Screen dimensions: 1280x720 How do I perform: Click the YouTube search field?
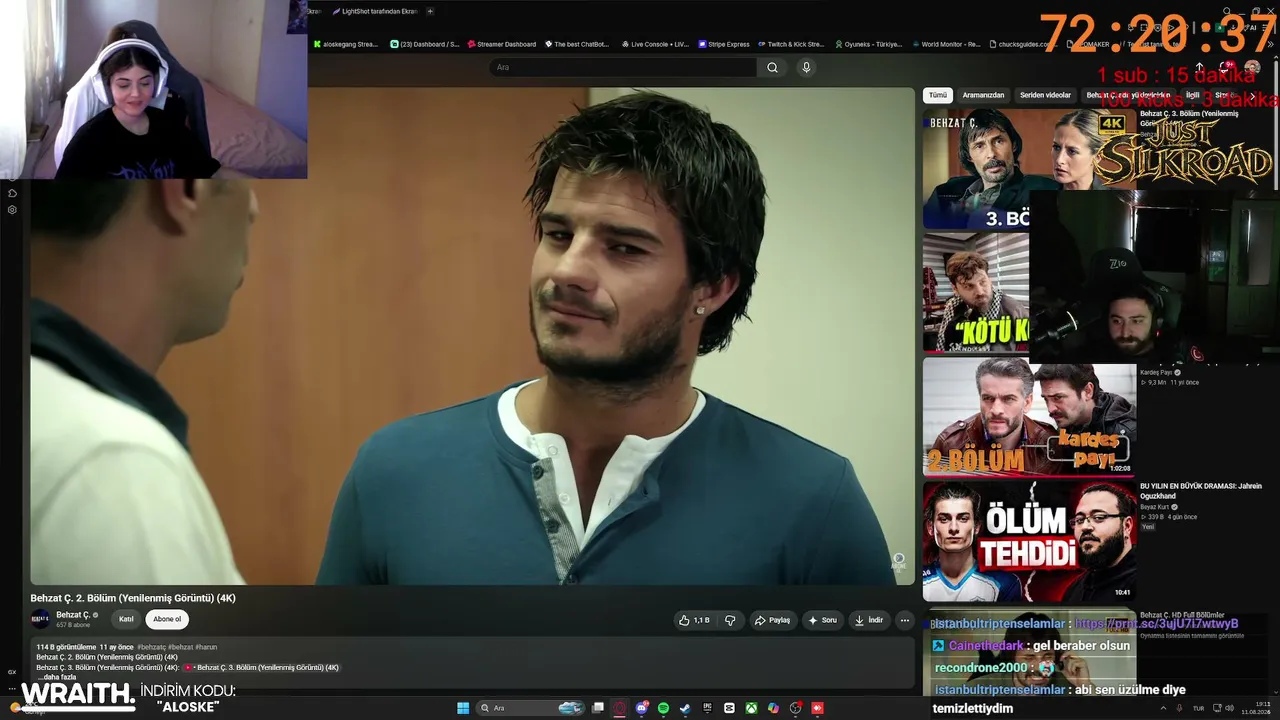point(623,67)
